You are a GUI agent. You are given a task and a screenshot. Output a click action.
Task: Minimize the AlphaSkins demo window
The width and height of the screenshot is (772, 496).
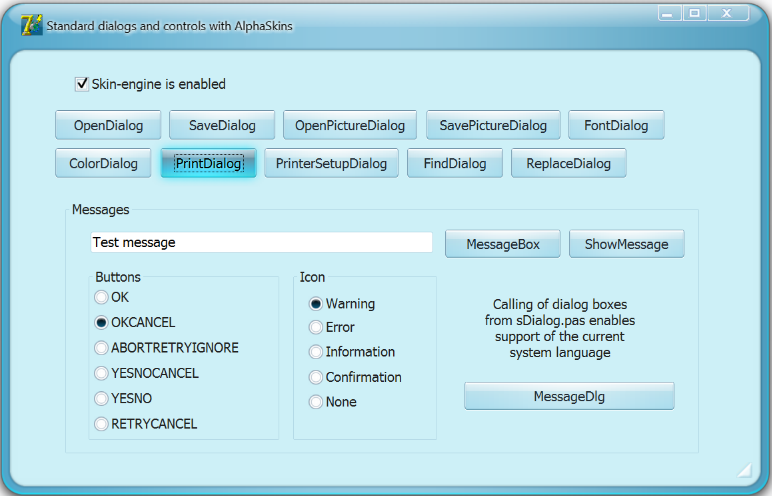[x=670, y=13]
